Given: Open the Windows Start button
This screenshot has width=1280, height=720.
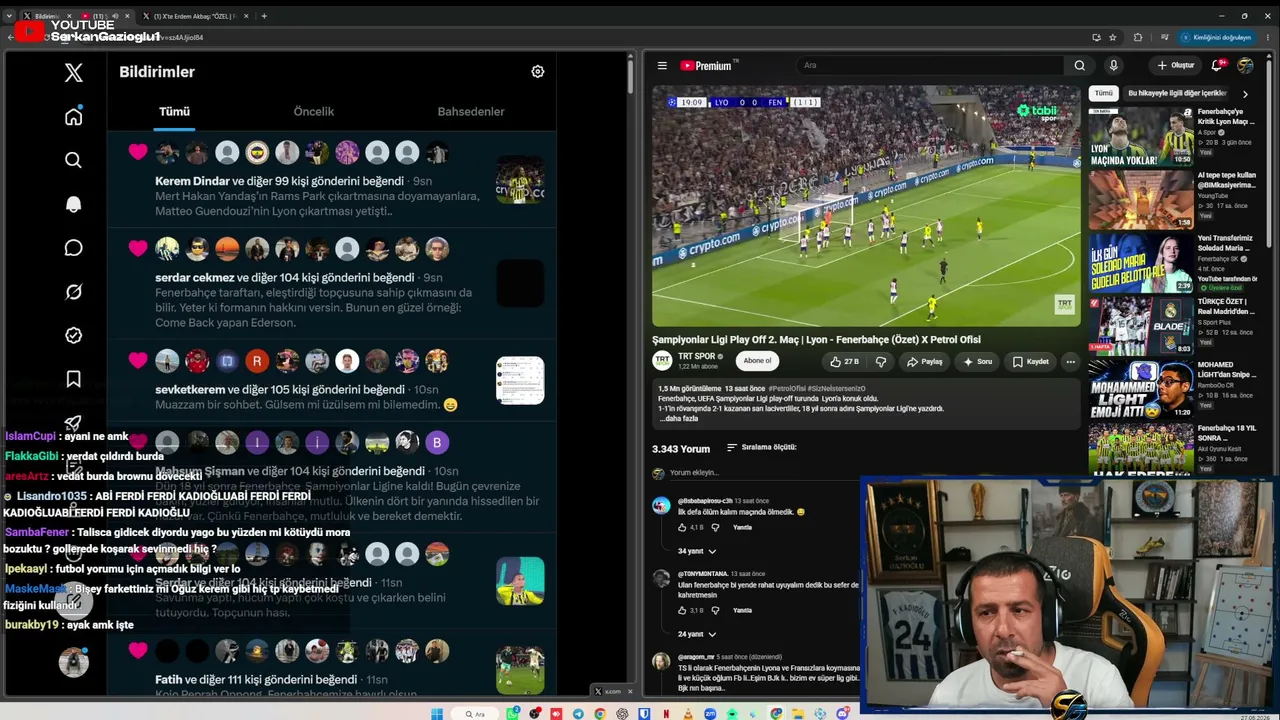Looking at the screenshot, I should 437,714.
